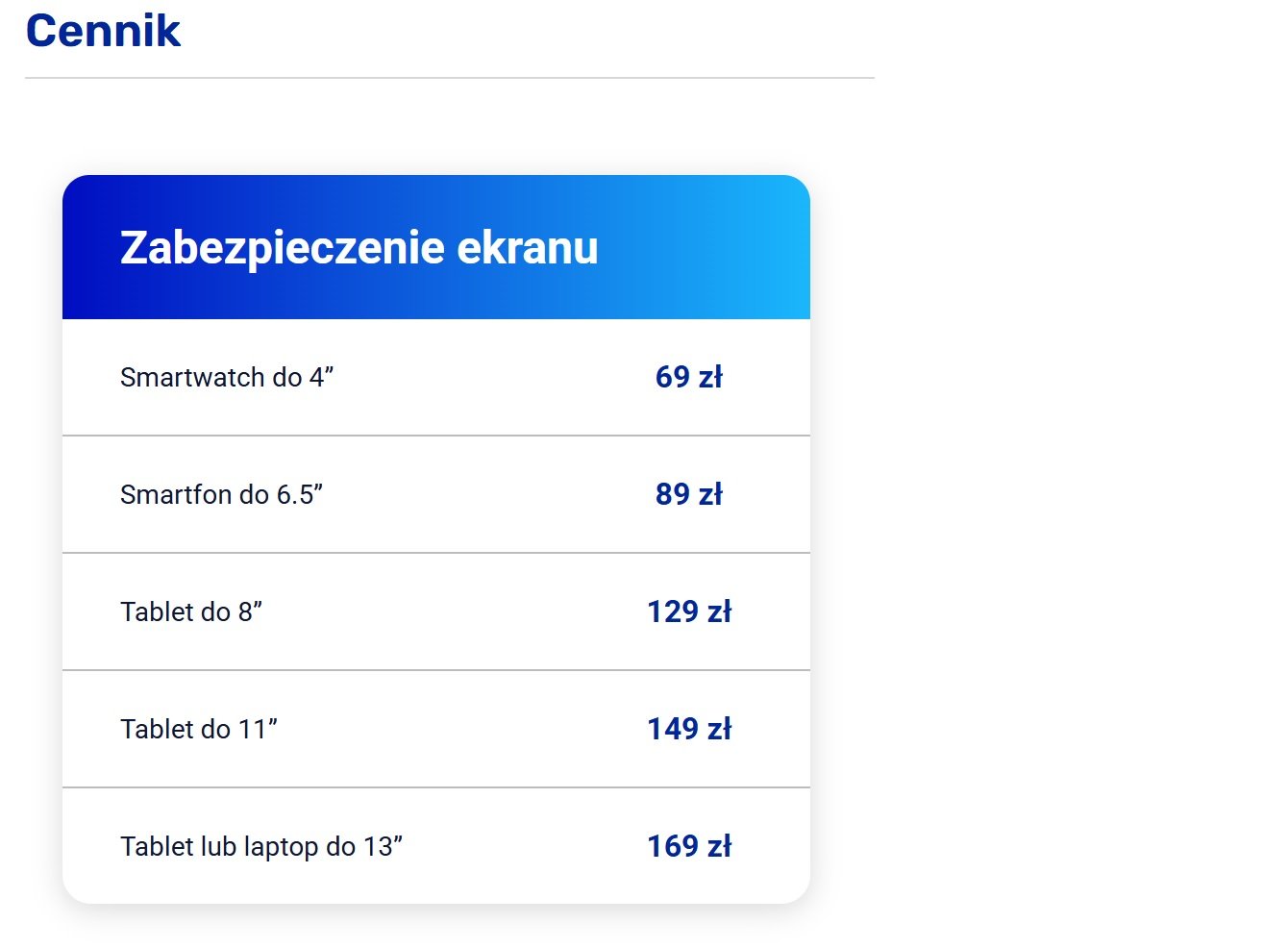The width and height of the screenshot is (1288, 948).
Task: Click the divider line under Cennik
Action: point(450,78)
